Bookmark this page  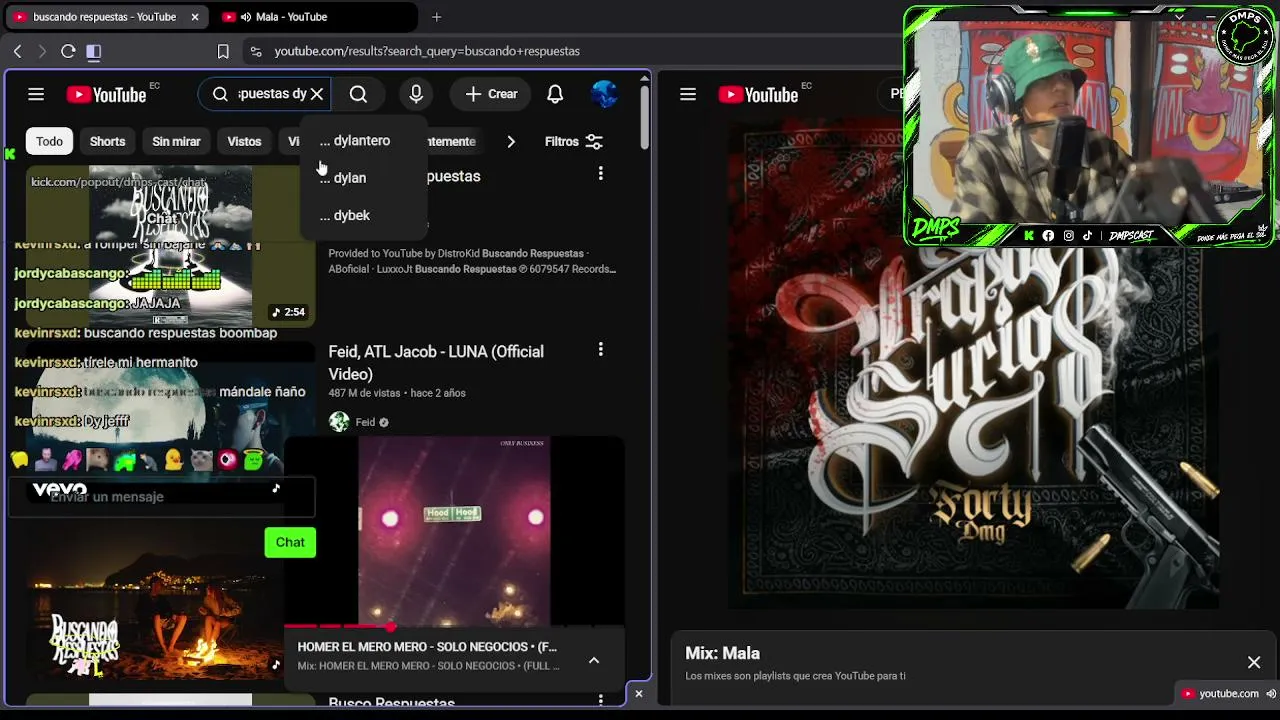tap(223, 51)
